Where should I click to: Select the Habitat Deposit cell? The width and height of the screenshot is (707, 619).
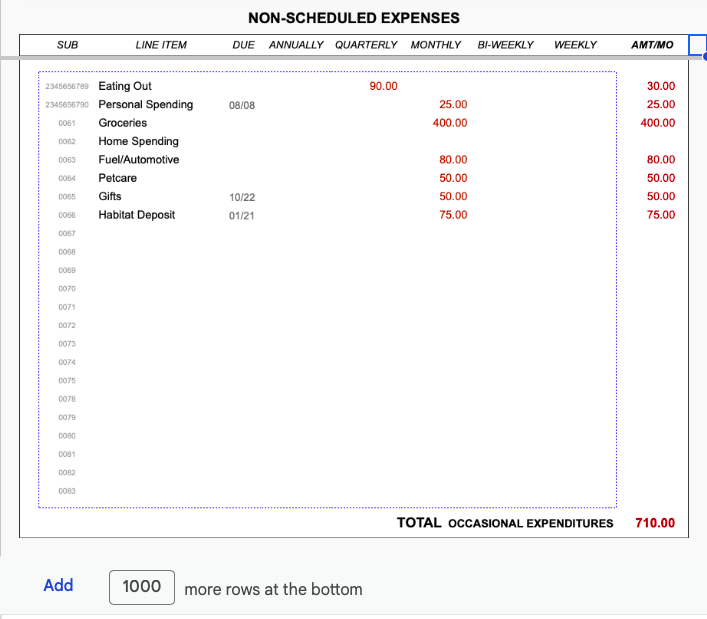point(136,215)
